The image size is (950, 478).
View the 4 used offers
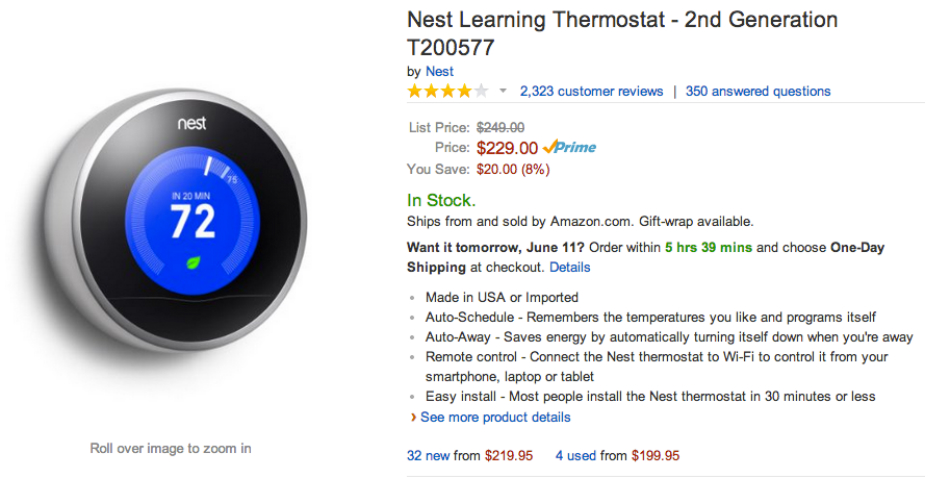(x=575, y=455)
